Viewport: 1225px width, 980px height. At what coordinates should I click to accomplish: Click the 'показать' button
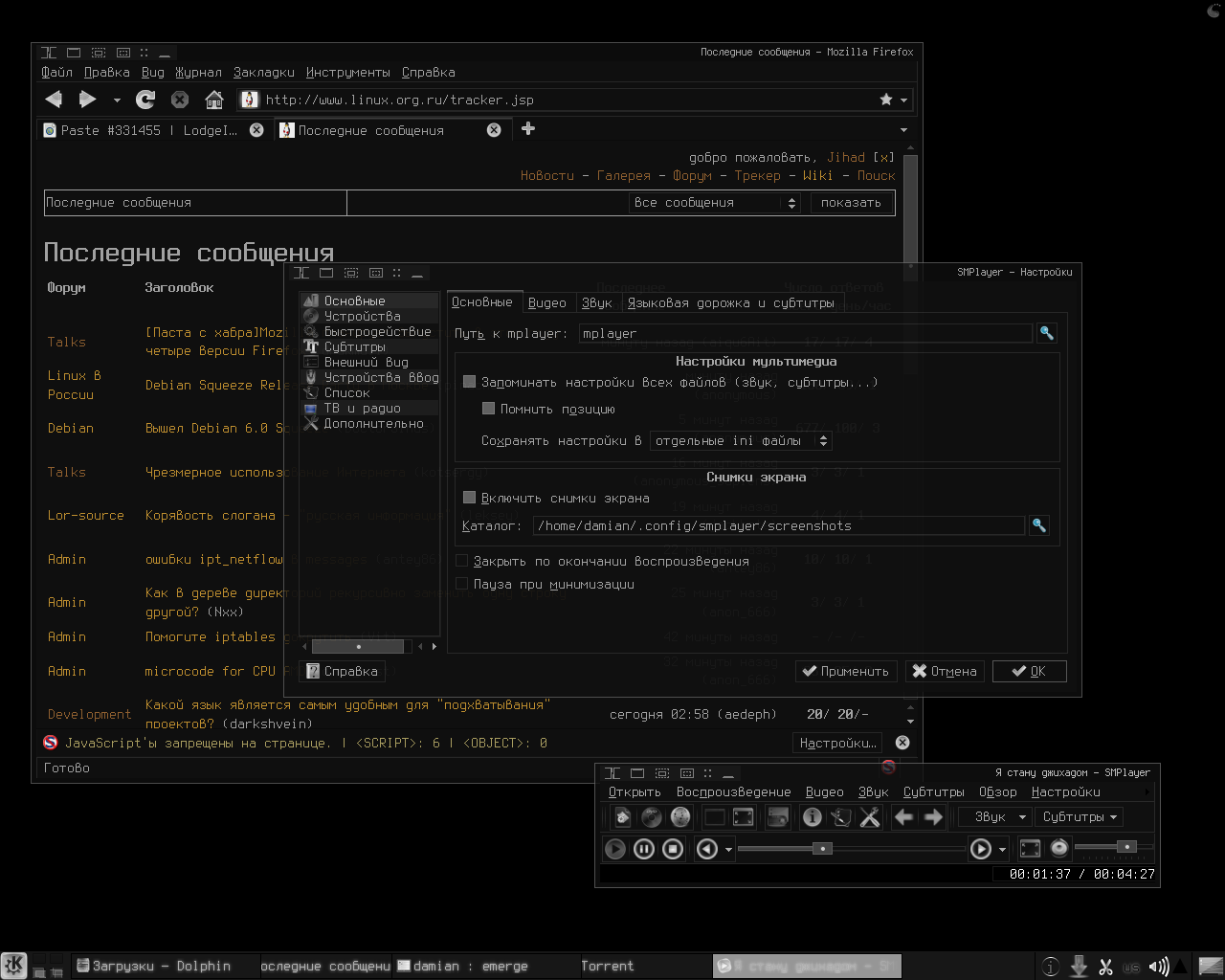coord(852,203)
